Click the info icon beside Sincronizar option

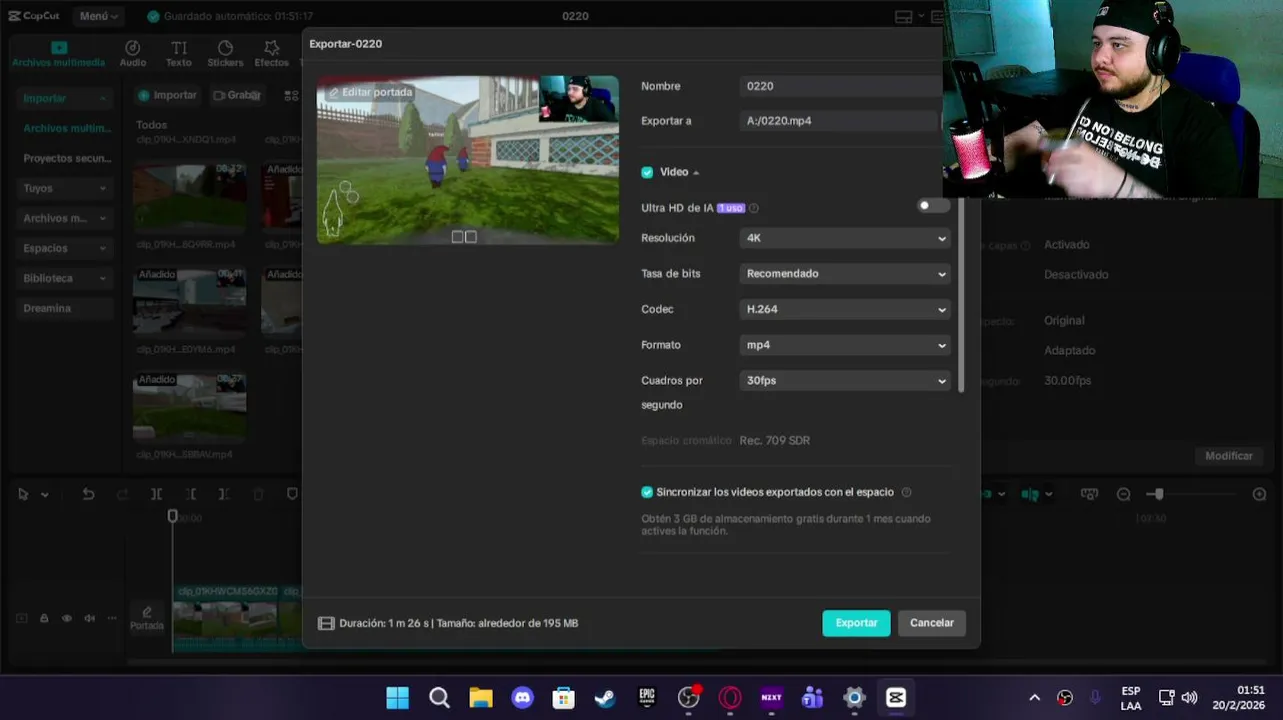point(906,492)
